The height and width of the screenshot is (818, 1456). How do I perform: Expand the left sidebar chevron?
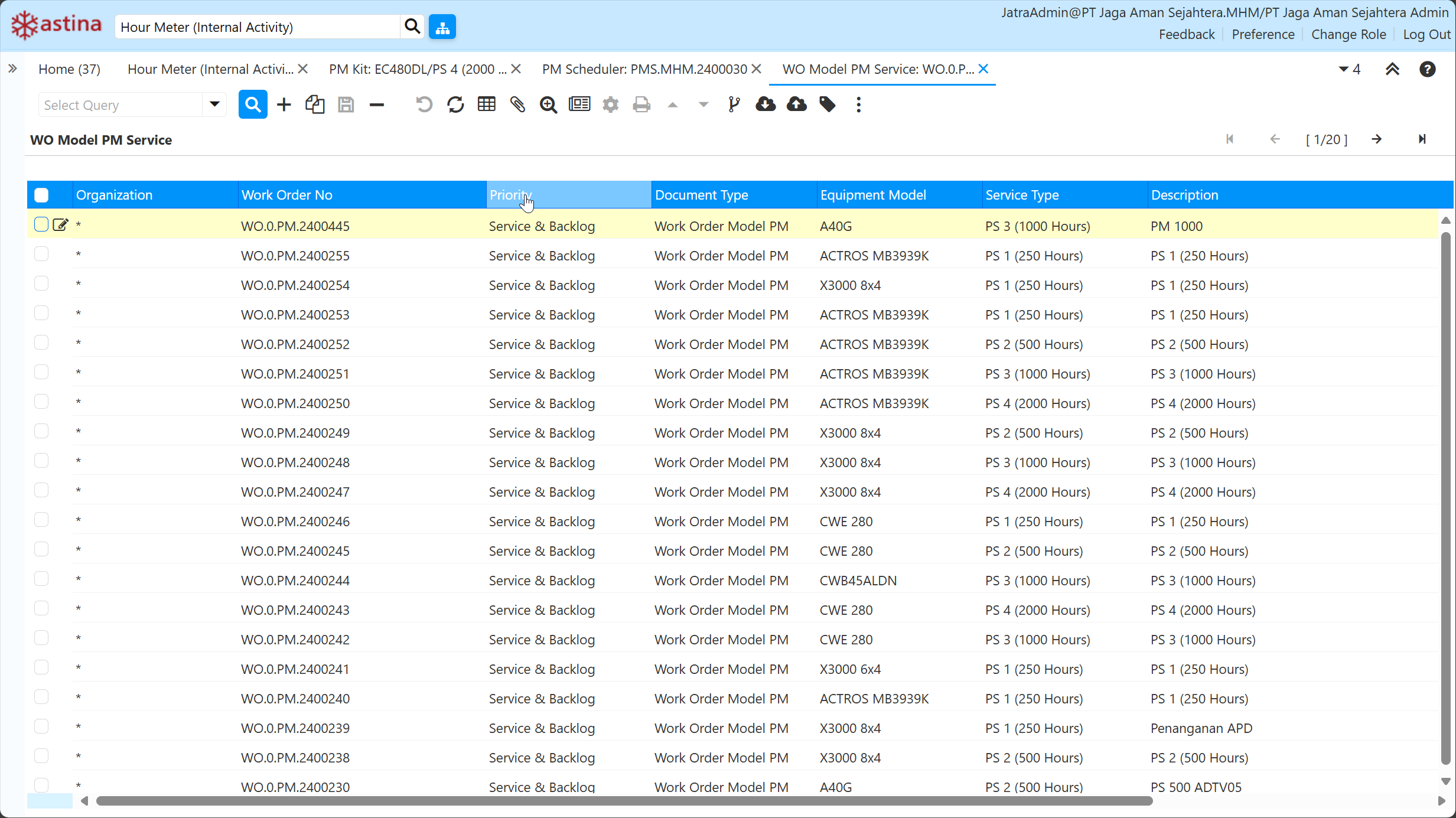coord(12,69)
